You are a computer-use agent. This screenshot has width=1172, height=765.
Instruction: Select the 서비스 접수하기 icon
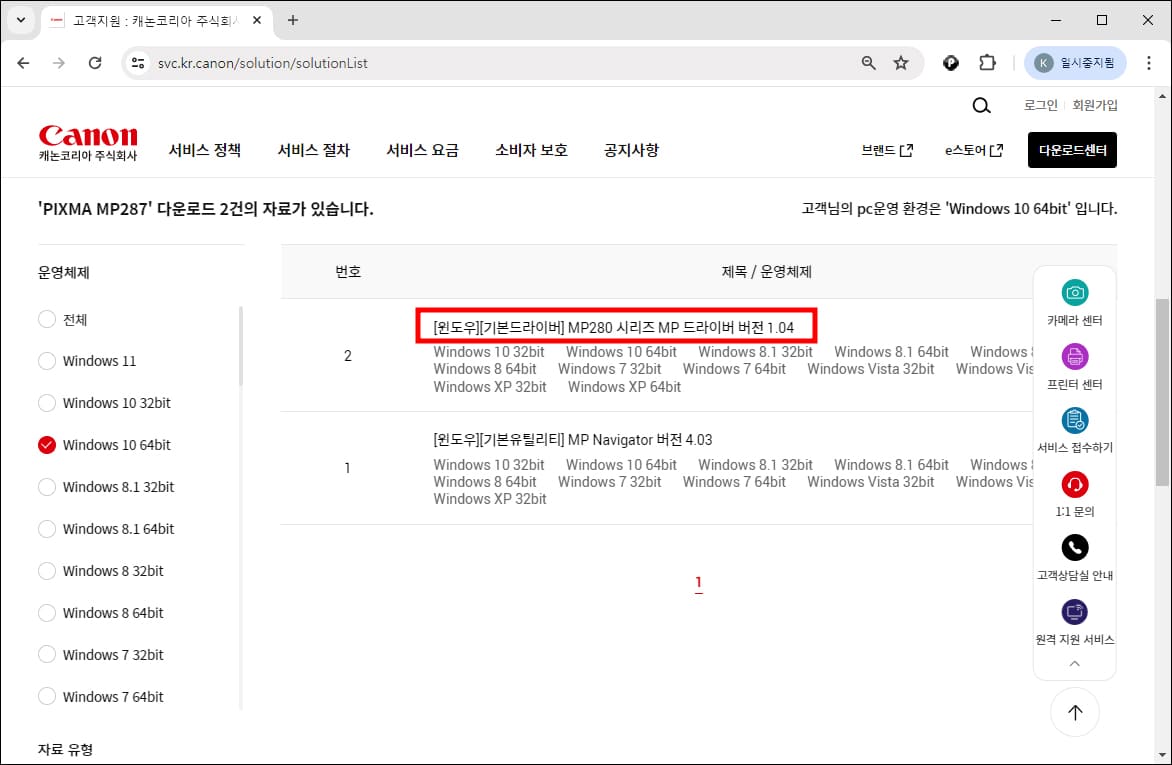1074,421
